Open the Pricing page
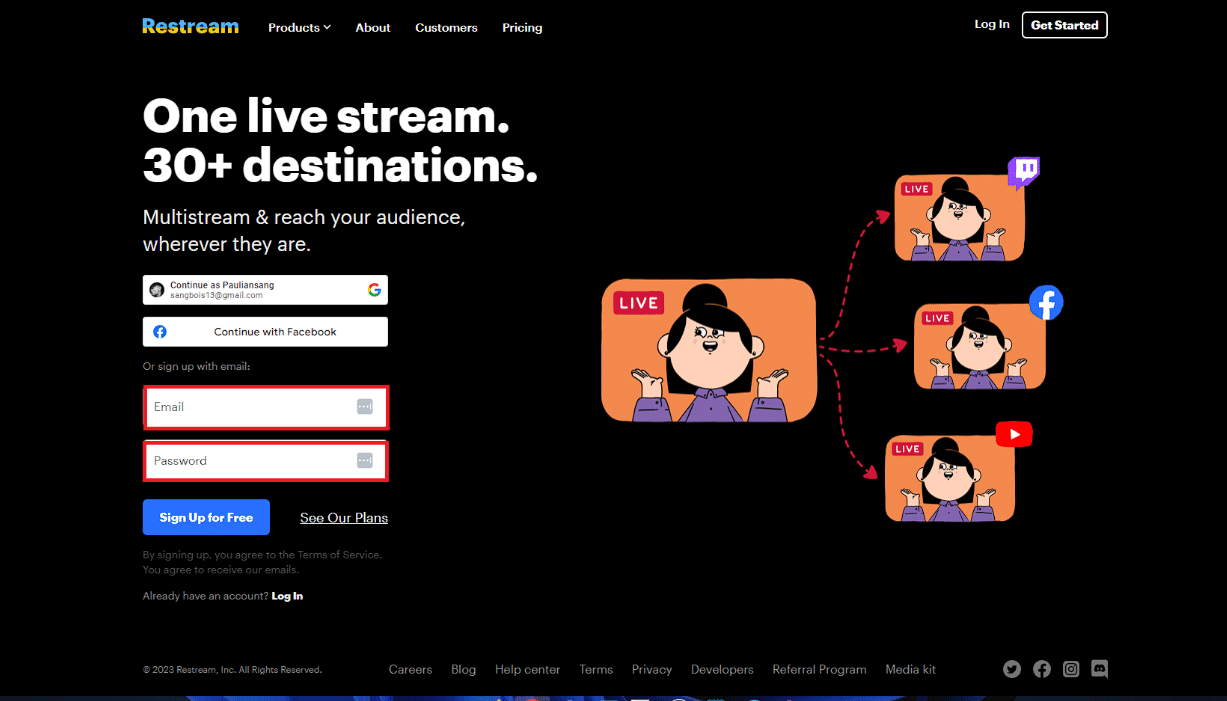The width and height of the screenshot is (1227, 701). [x=522, y=28]
